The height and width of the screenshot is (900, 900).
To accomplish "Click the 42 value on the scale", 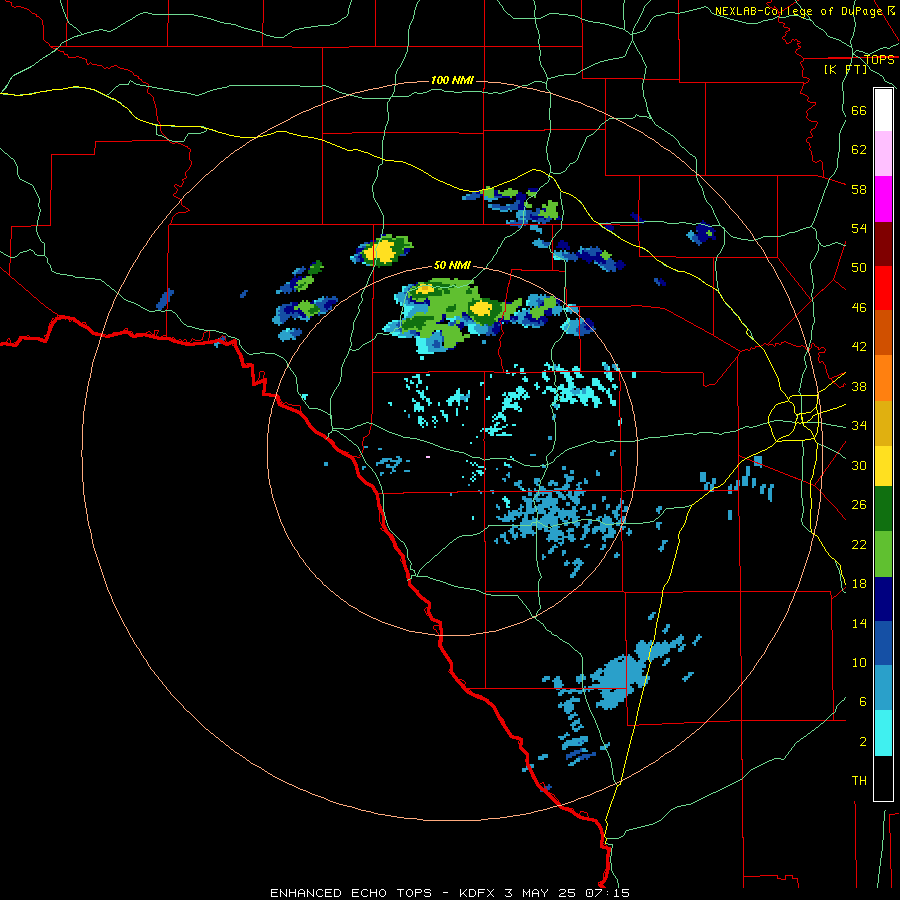I will point(859,346).
